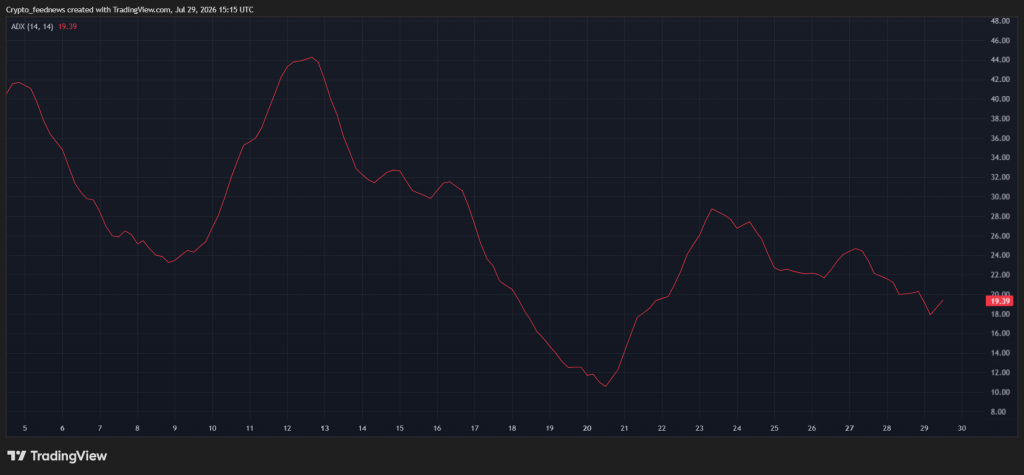The image size is (1024, 475).
Task: Click date 18 on time axis
Action: [512, 429]
